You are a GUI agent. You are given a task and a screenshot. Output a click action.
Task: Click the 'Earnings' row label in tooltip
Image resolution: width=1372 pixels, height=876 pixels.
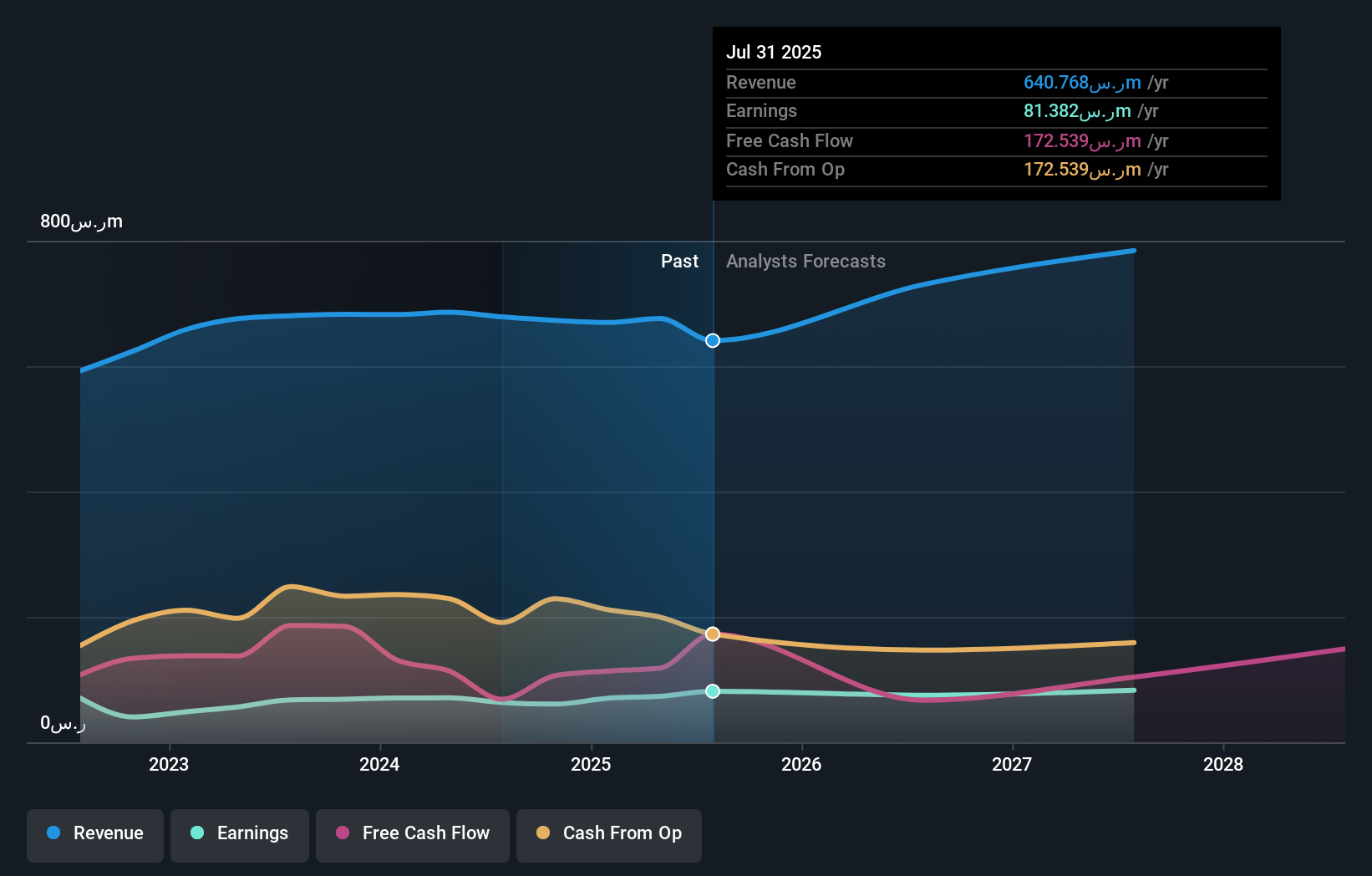[x=761, y=111]
